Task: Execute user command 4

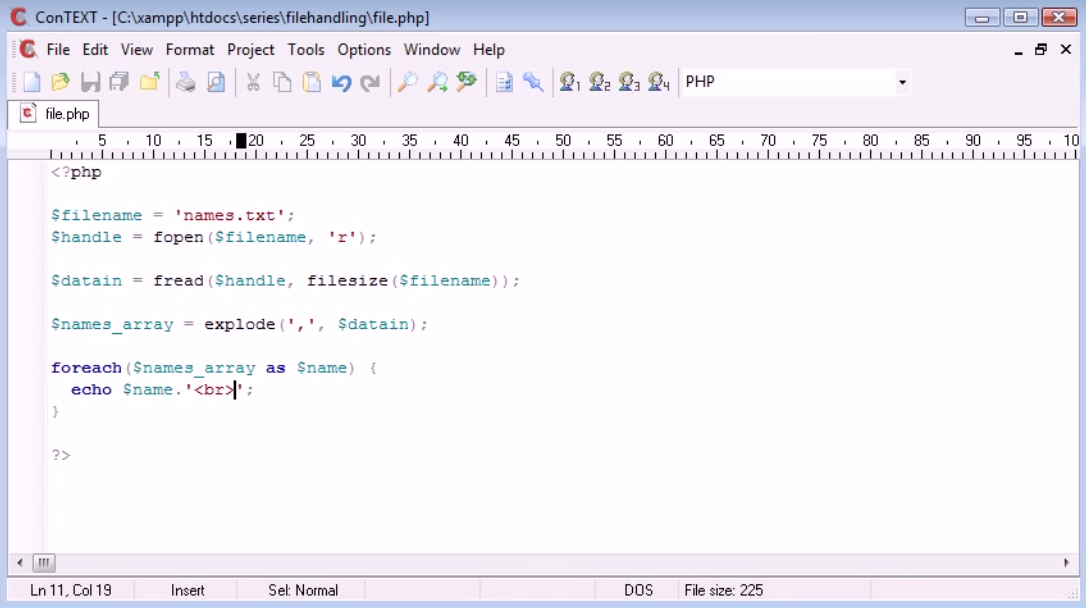Action: point(657,83)
